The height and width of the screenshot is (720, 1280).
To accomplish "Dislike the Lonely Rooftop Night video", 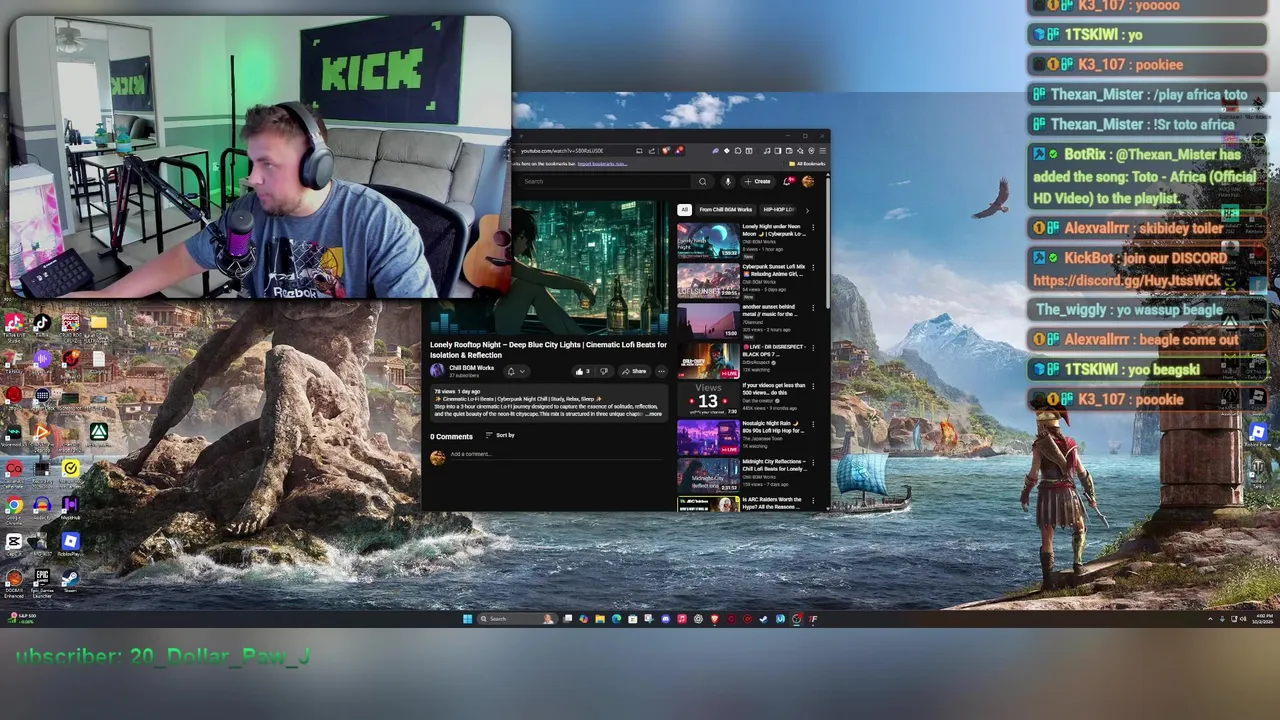I will pyautogui.click(x=604, y=371).
